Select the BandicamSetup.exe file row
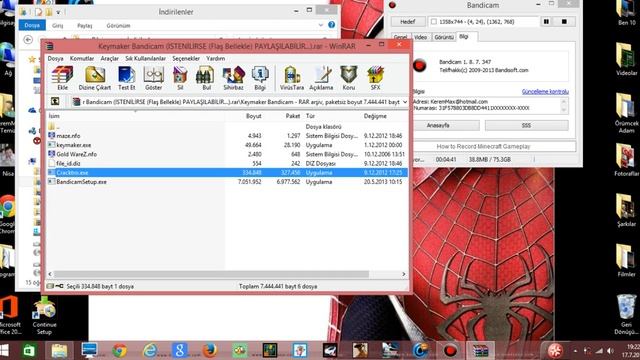 tap(227, 182)
